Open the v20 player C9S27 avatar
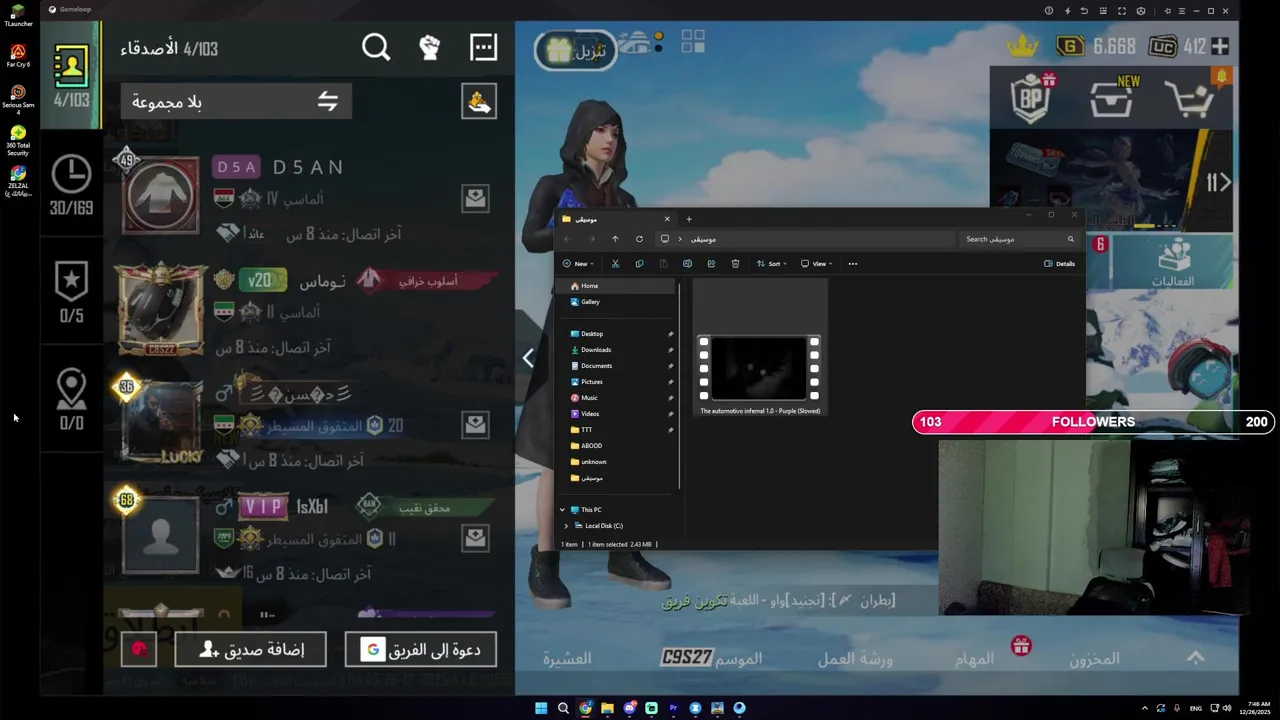This screenshot has height=720, width=1280. (161, 310)
